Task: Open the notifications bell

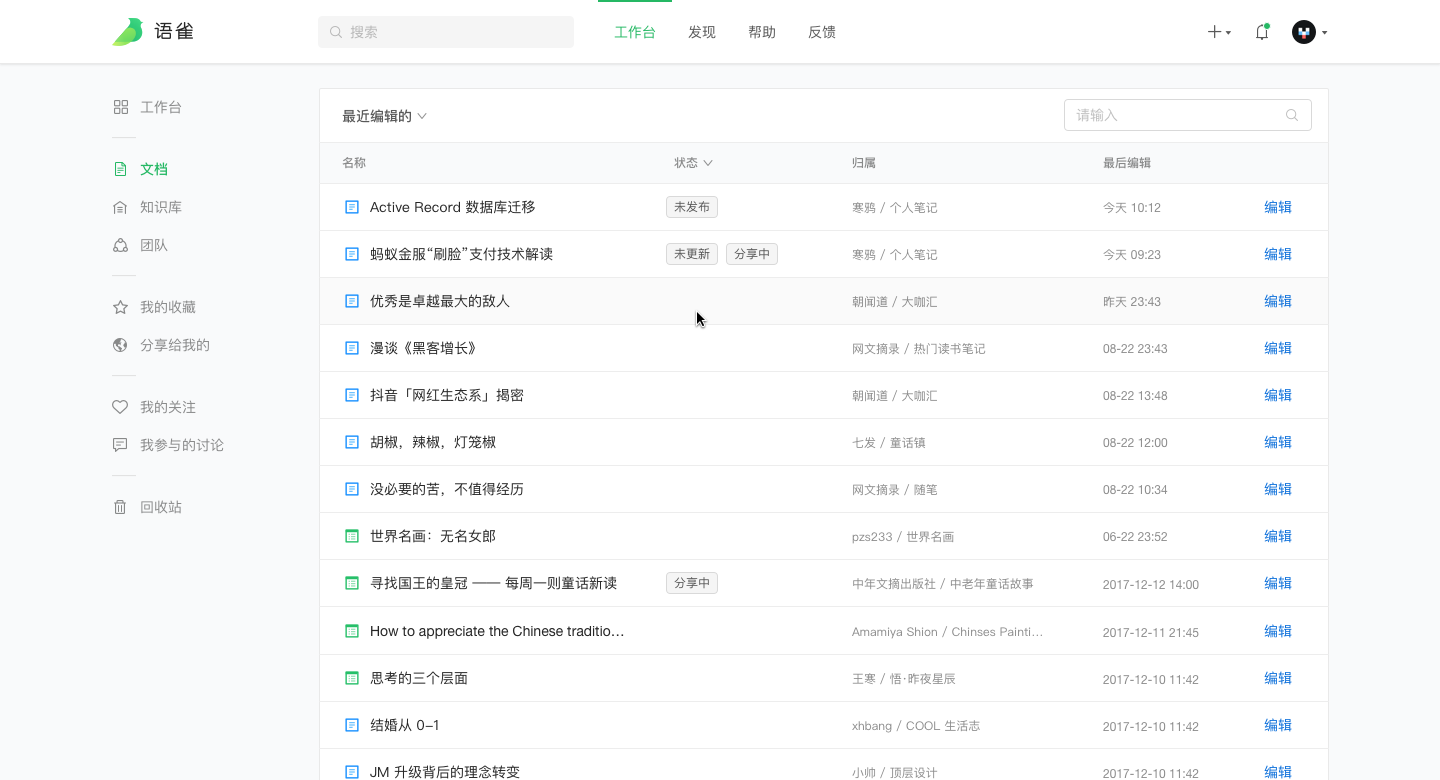Action: point(1262,32)
